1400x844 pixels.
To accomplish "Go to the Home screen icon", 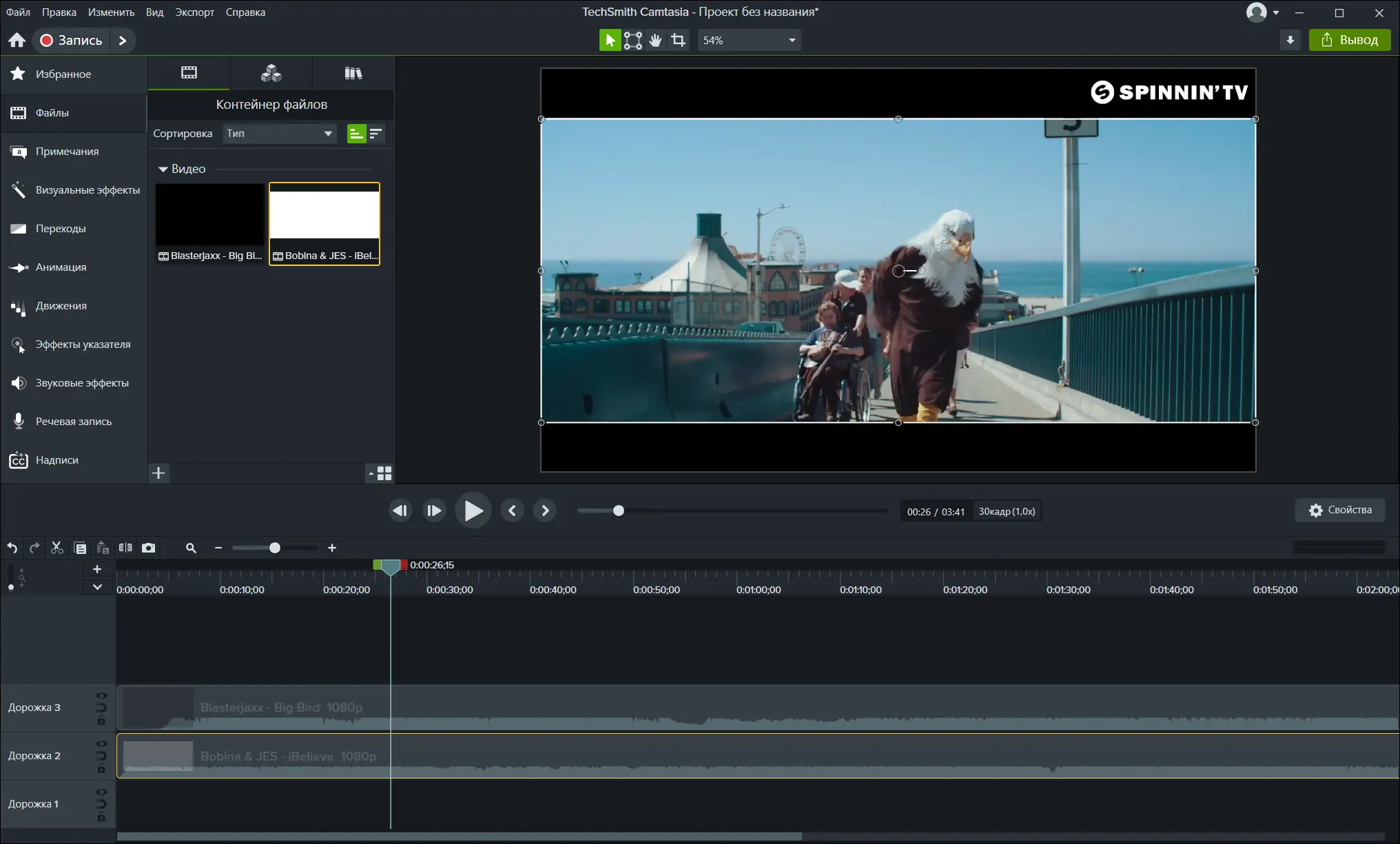I will (17, 40).
